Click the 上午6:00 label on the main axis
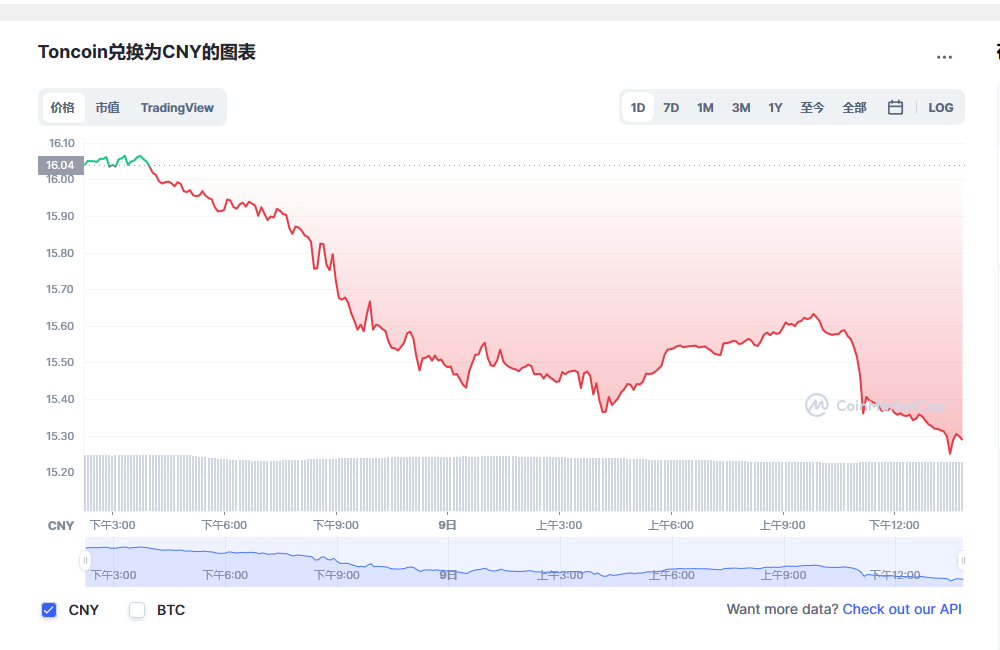Viewport: 1000px width, 650px height. coord(671,525)
